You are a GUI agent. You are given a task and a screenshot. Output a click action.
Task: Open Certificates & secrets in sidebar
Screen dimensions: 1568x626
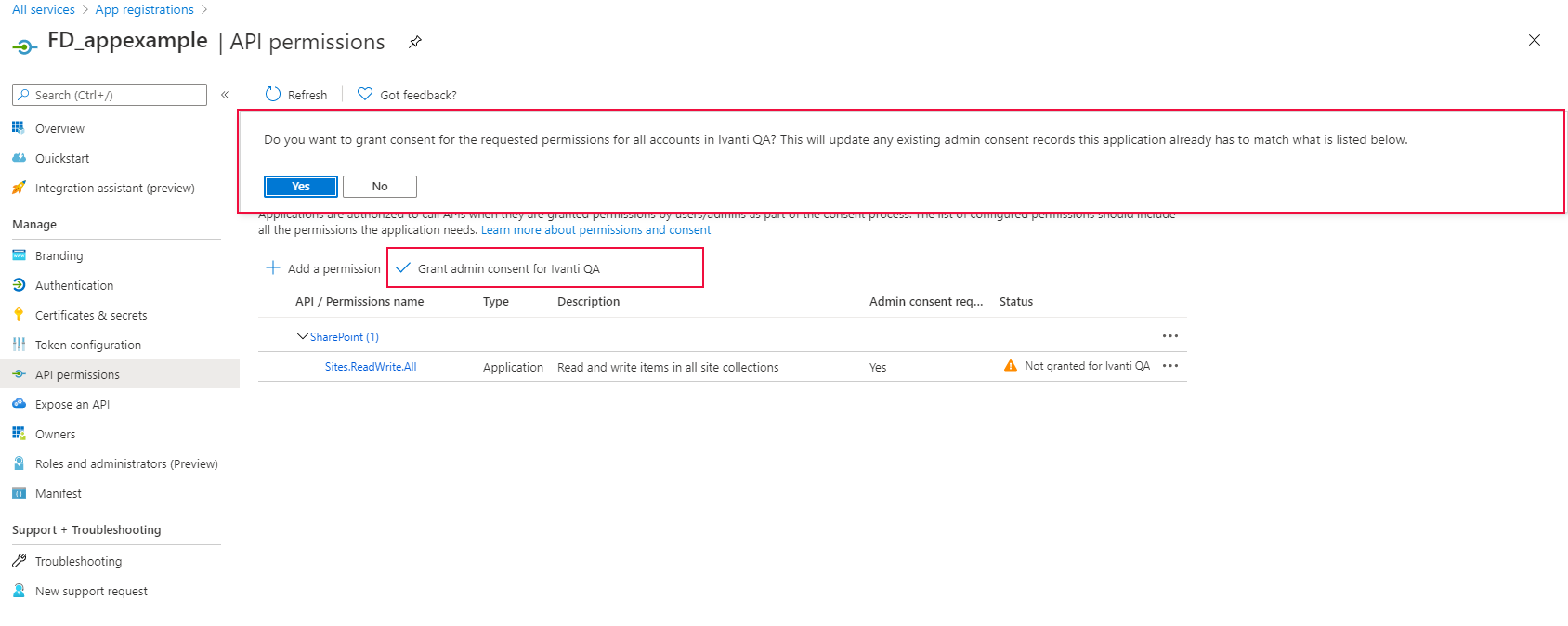click(91, 315)
